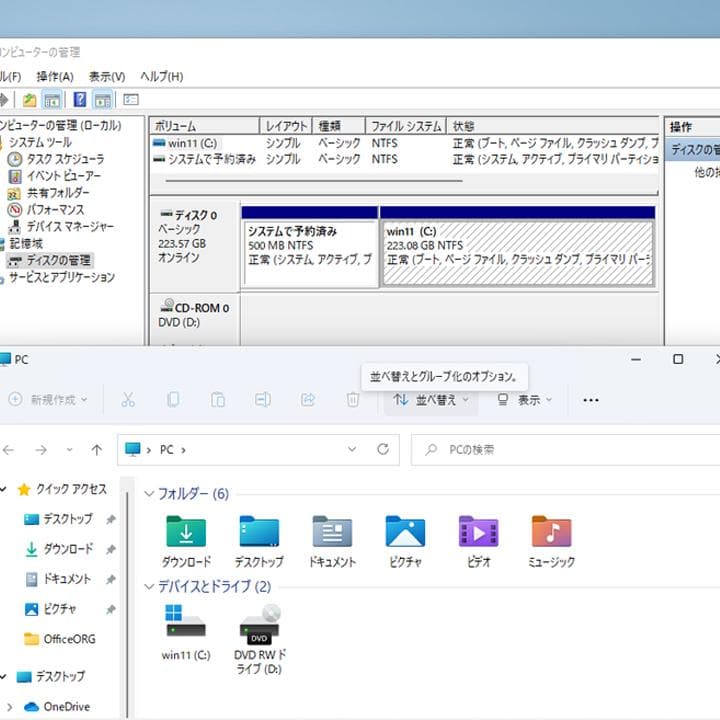
Task: Select タスク スケジューラ in the tree
Action: click(x=65, y=159)
